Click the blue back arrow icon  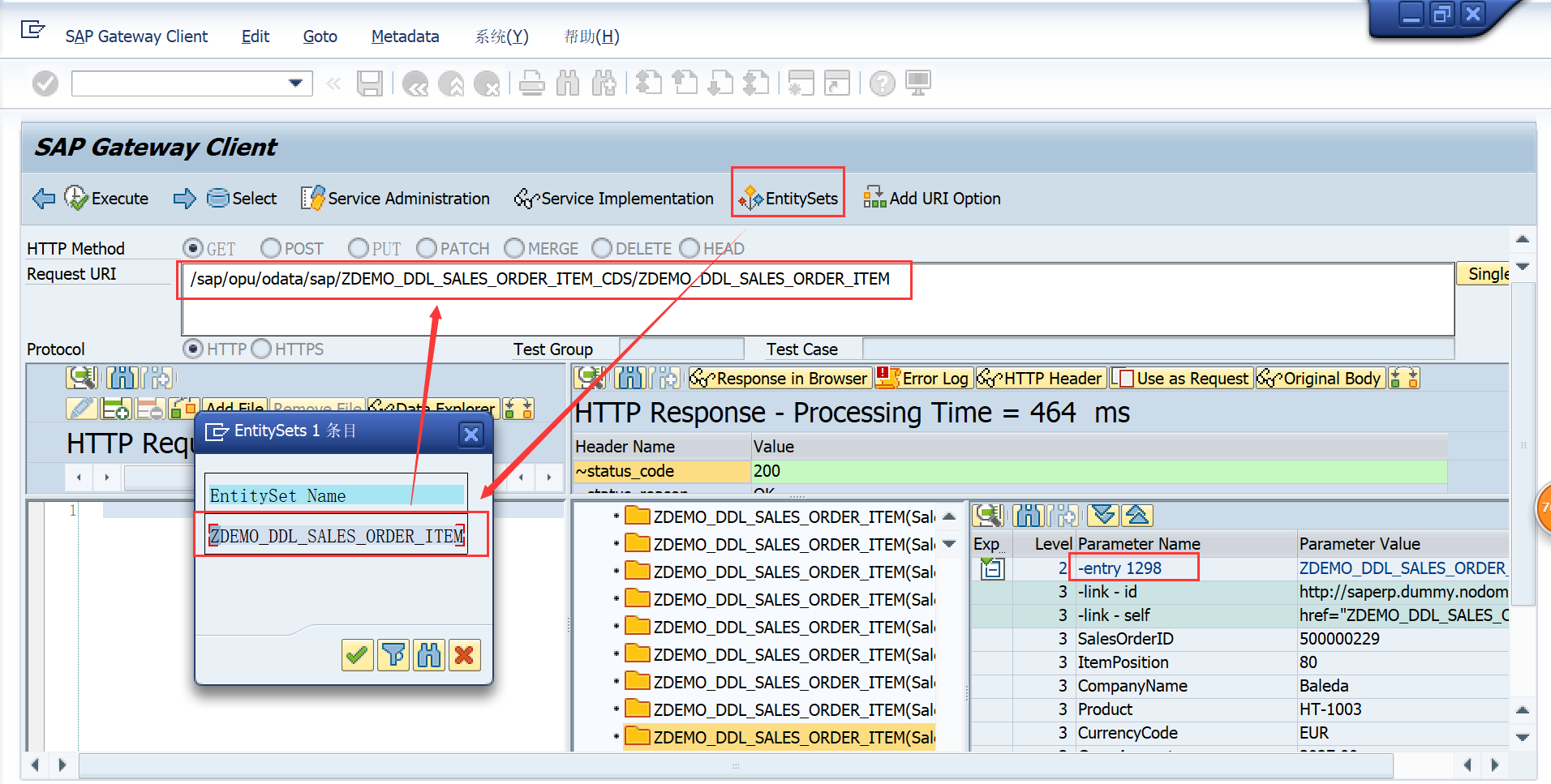44,199
